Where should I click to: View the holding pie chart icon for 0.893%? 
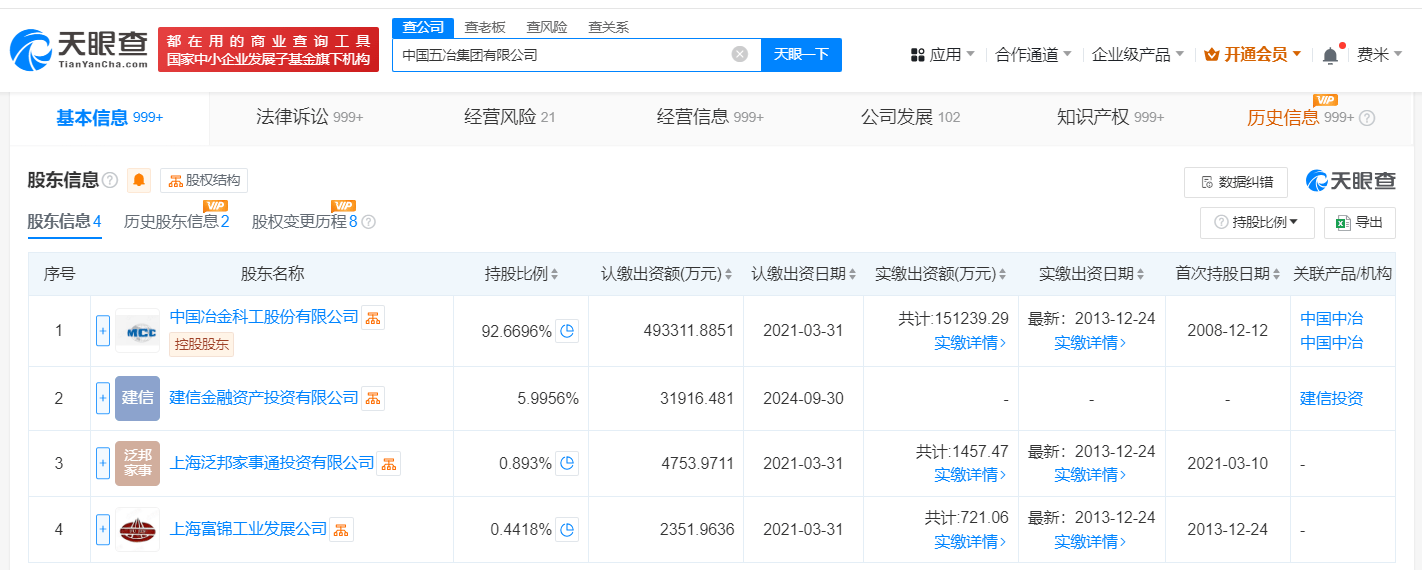pyautogui.click(x=567, y=463)
